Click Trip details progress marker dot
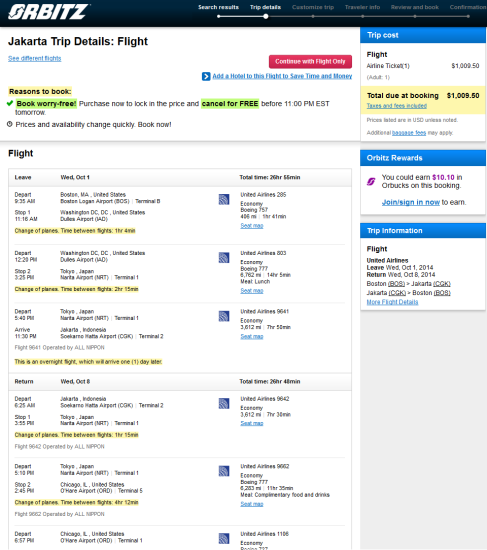The width and height of the screenshot is (487, 550). click(x=266, y=16)
